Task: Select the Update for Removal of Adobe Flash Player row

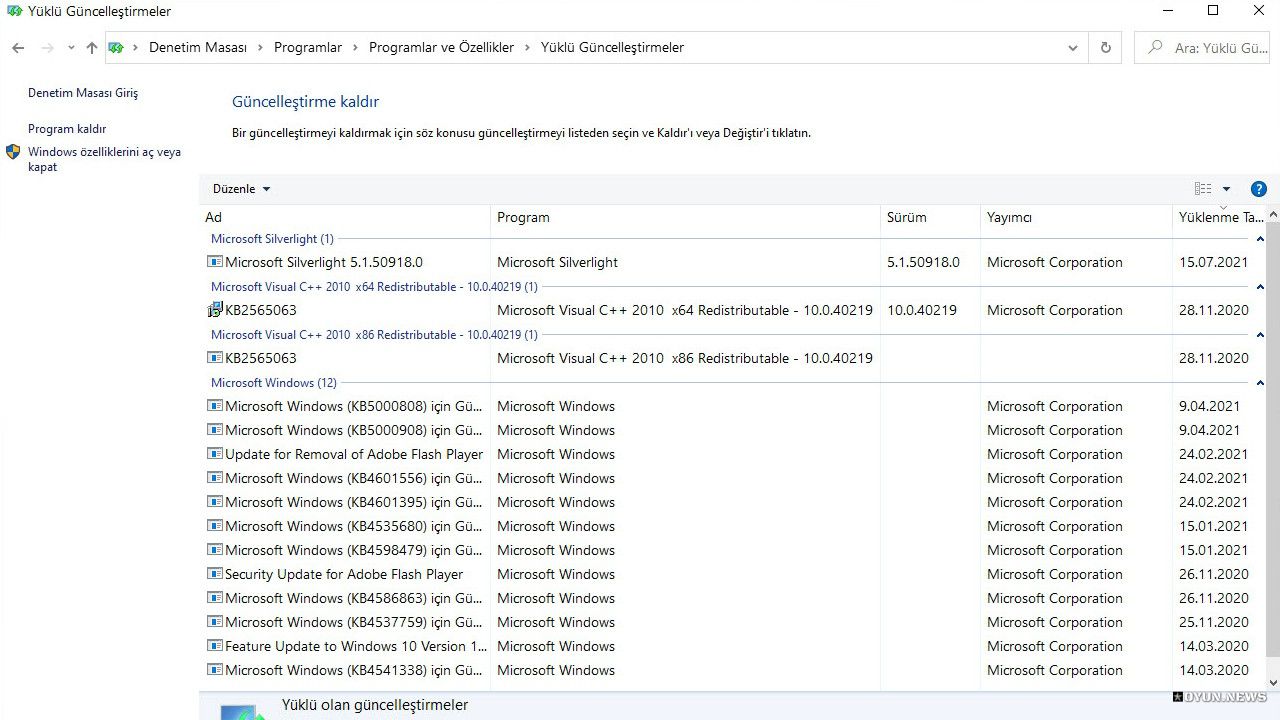Action: tap(733, 454)
